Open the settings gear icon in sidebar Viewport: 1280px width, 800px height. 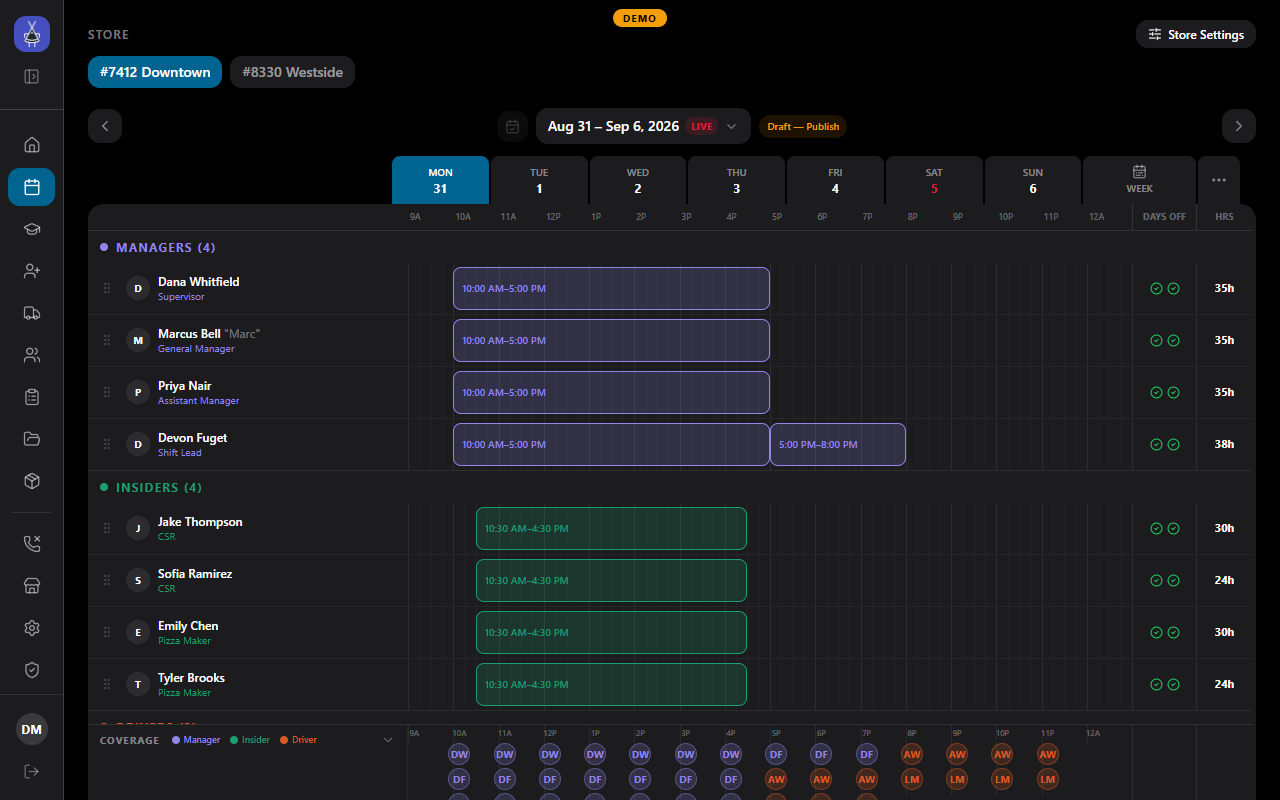pyautogui.click(x=32, y=628)
